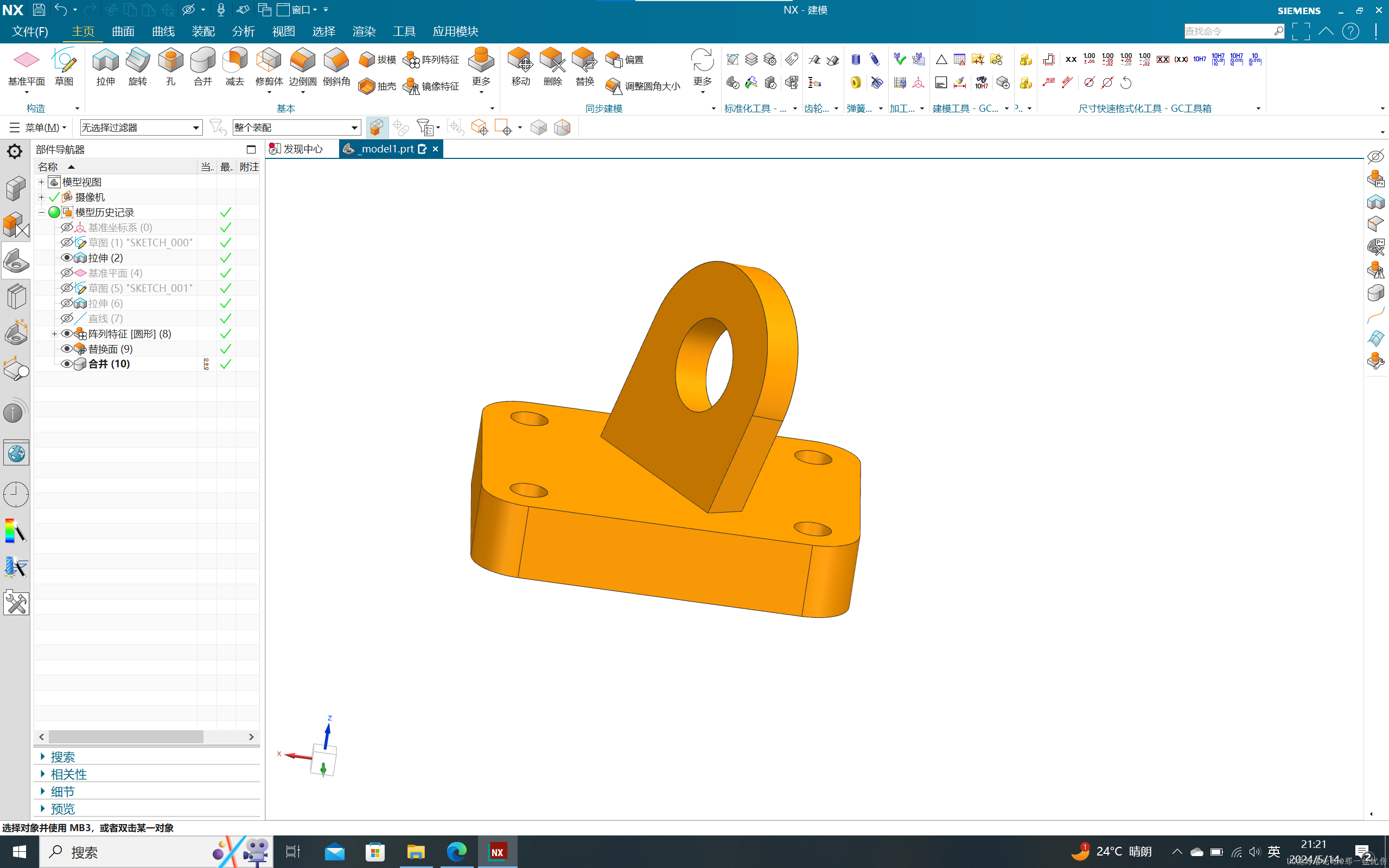Image resolution: width=1389 pixels, height=868 pixels.
Task: Click the 阵列特征 pattern feature tool
Action: coord(431,60)
